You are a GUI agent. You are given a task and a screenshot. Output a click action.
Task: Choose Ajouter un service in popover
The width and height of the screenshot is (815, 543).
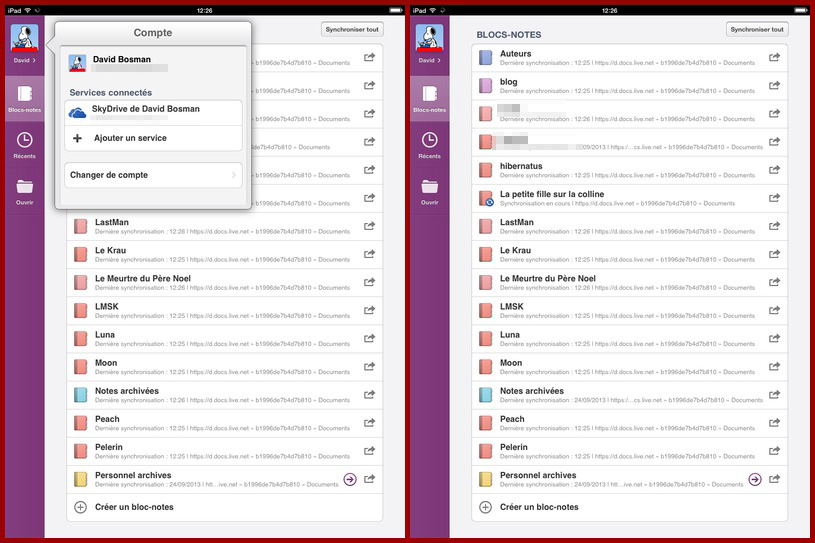point(153,138)
